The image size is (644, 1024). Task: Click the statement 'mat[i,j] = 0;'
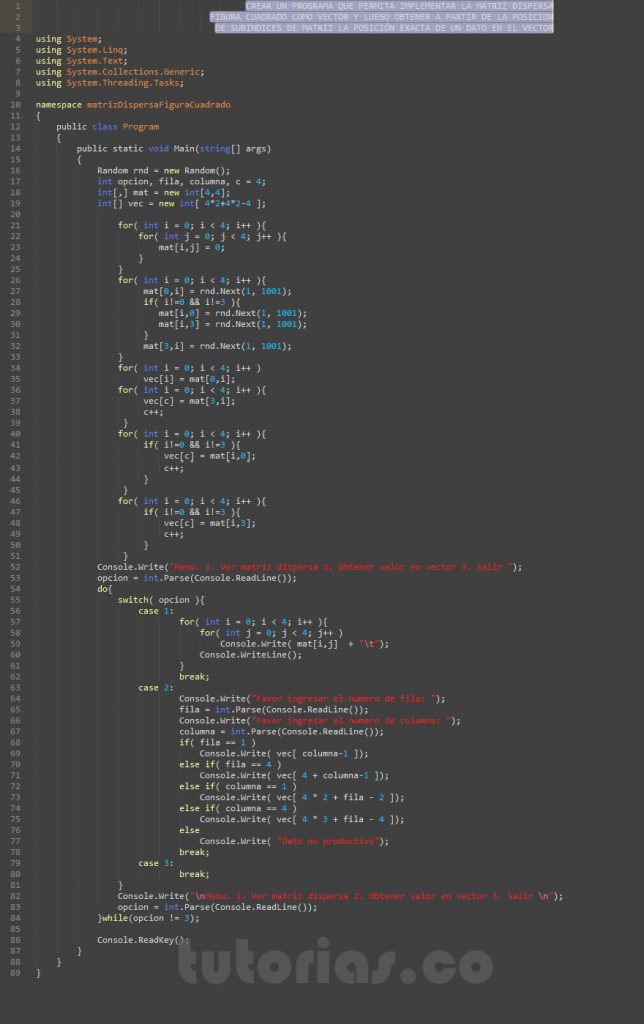tap(191, 248)
